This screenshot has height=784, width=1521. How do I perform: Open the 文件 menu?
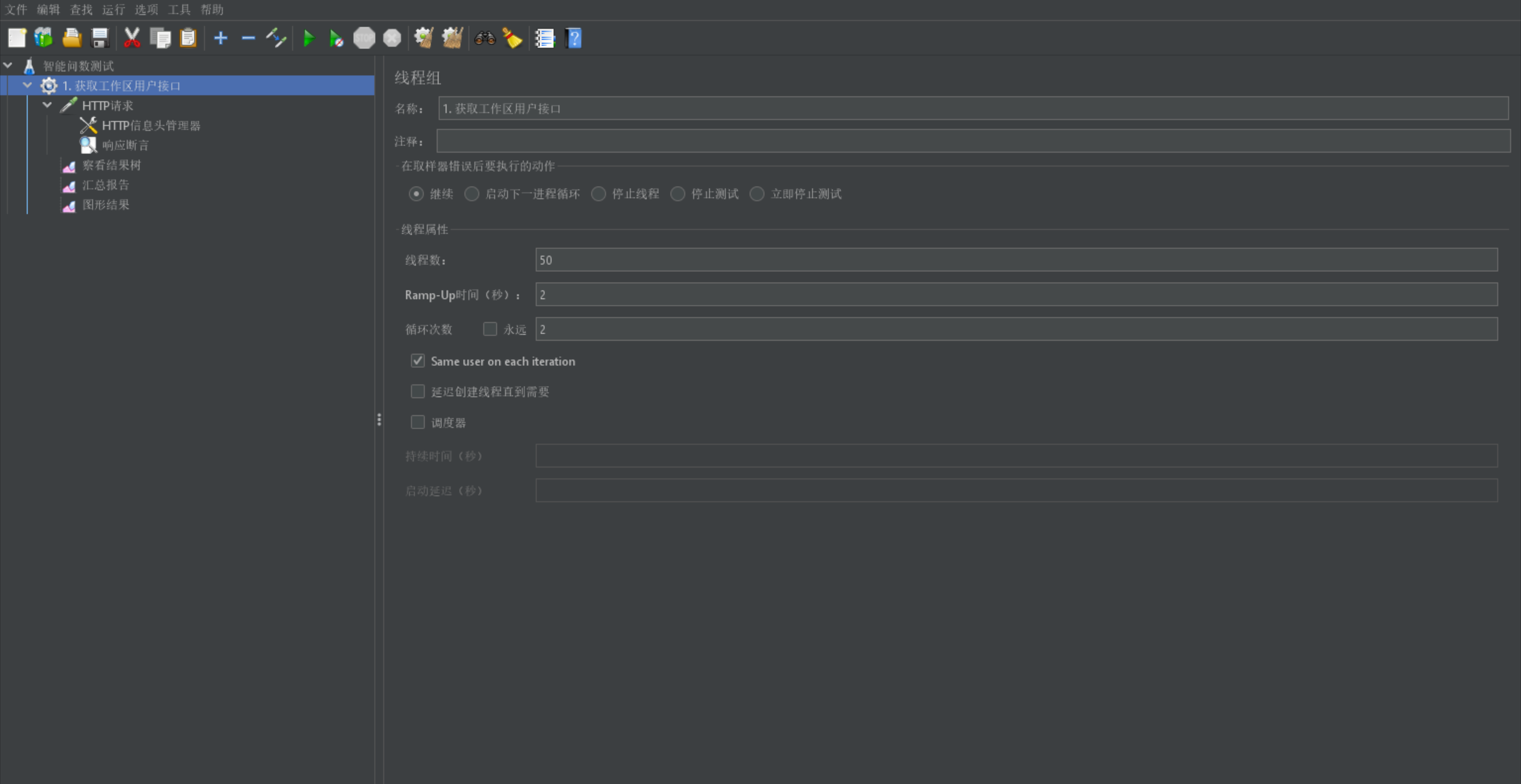pos(17,10)
